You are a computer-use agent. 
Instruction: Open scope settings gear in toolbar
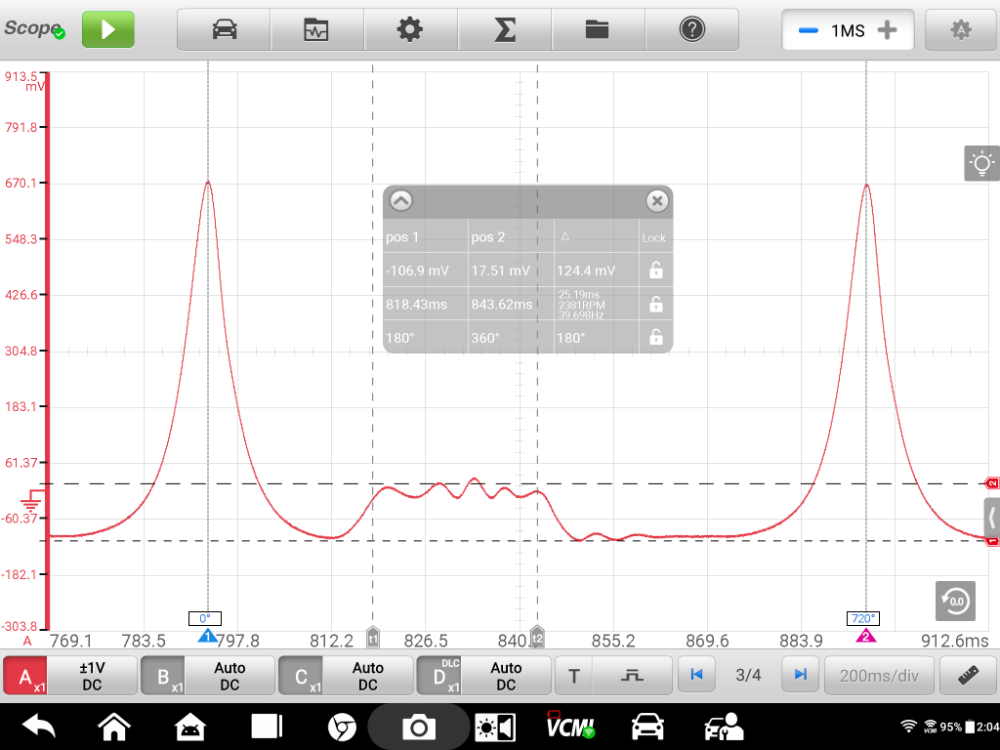tap(410, 30)
